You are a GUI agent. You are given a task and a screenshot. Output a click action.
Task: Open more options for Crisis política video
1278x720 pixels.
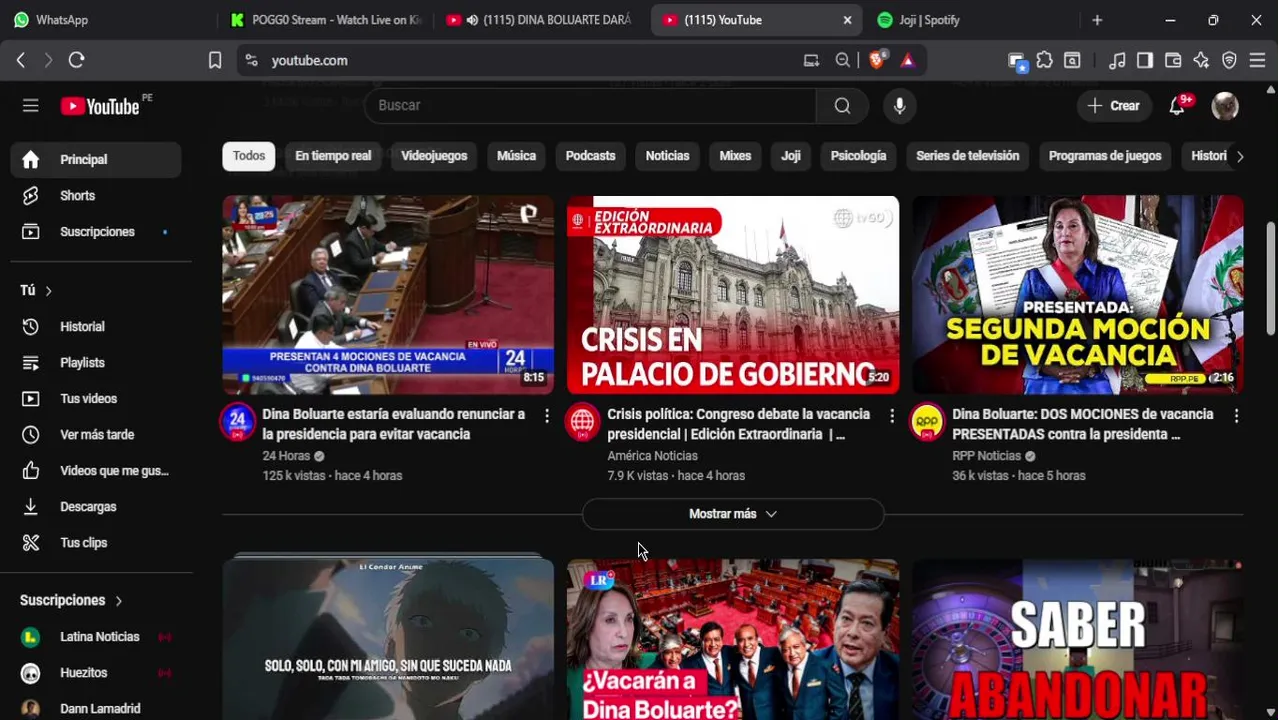coord(891,415)
